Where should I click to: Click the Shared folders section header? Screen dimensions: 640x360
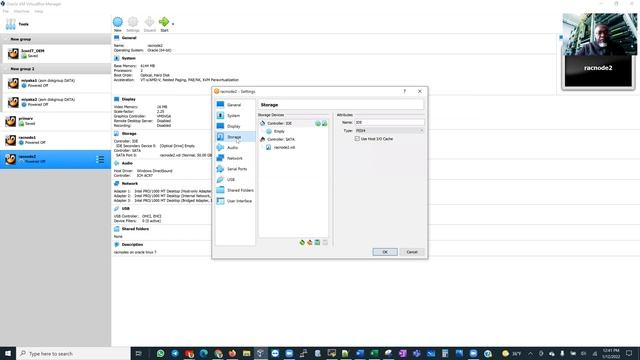point(135,229)
